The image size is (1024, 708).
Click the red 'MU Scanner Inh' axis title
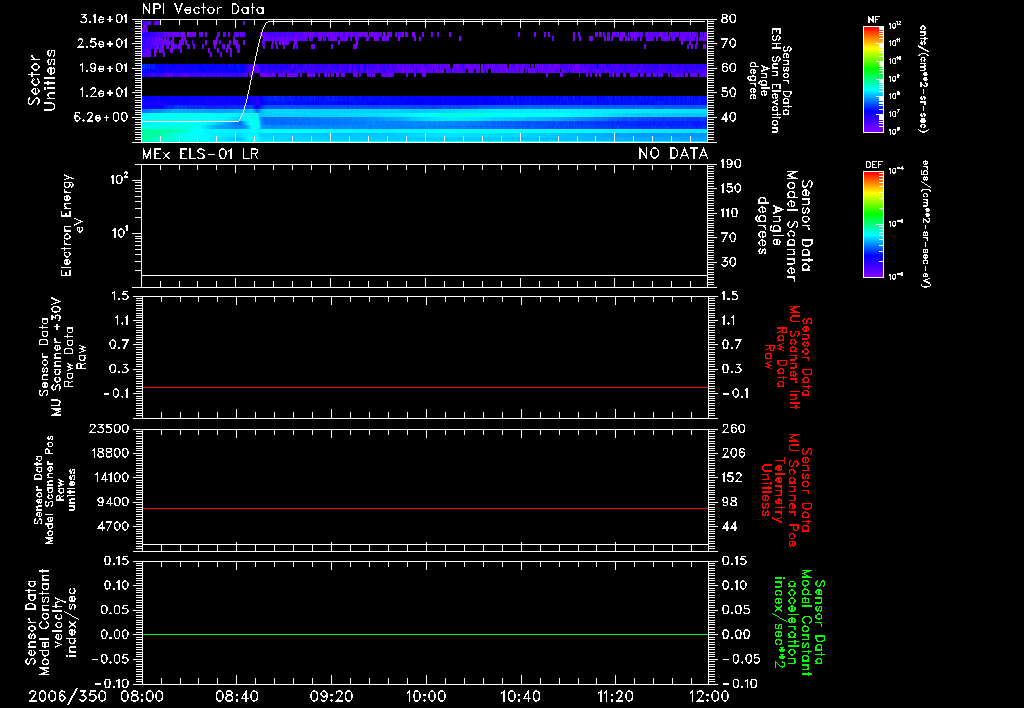[788, 357]
